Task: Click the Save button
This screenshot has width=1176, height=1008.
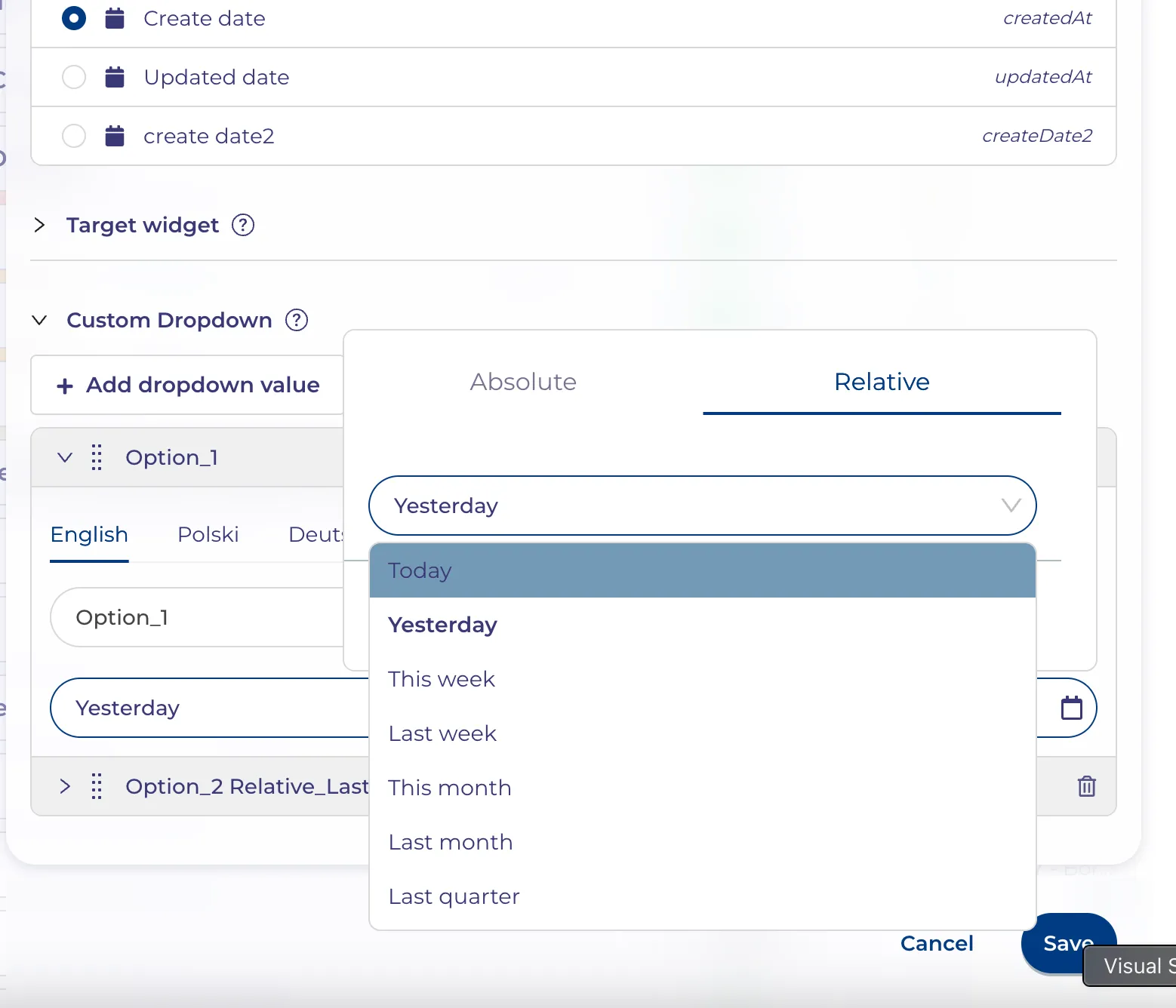Action: (x=1068, y=943)
